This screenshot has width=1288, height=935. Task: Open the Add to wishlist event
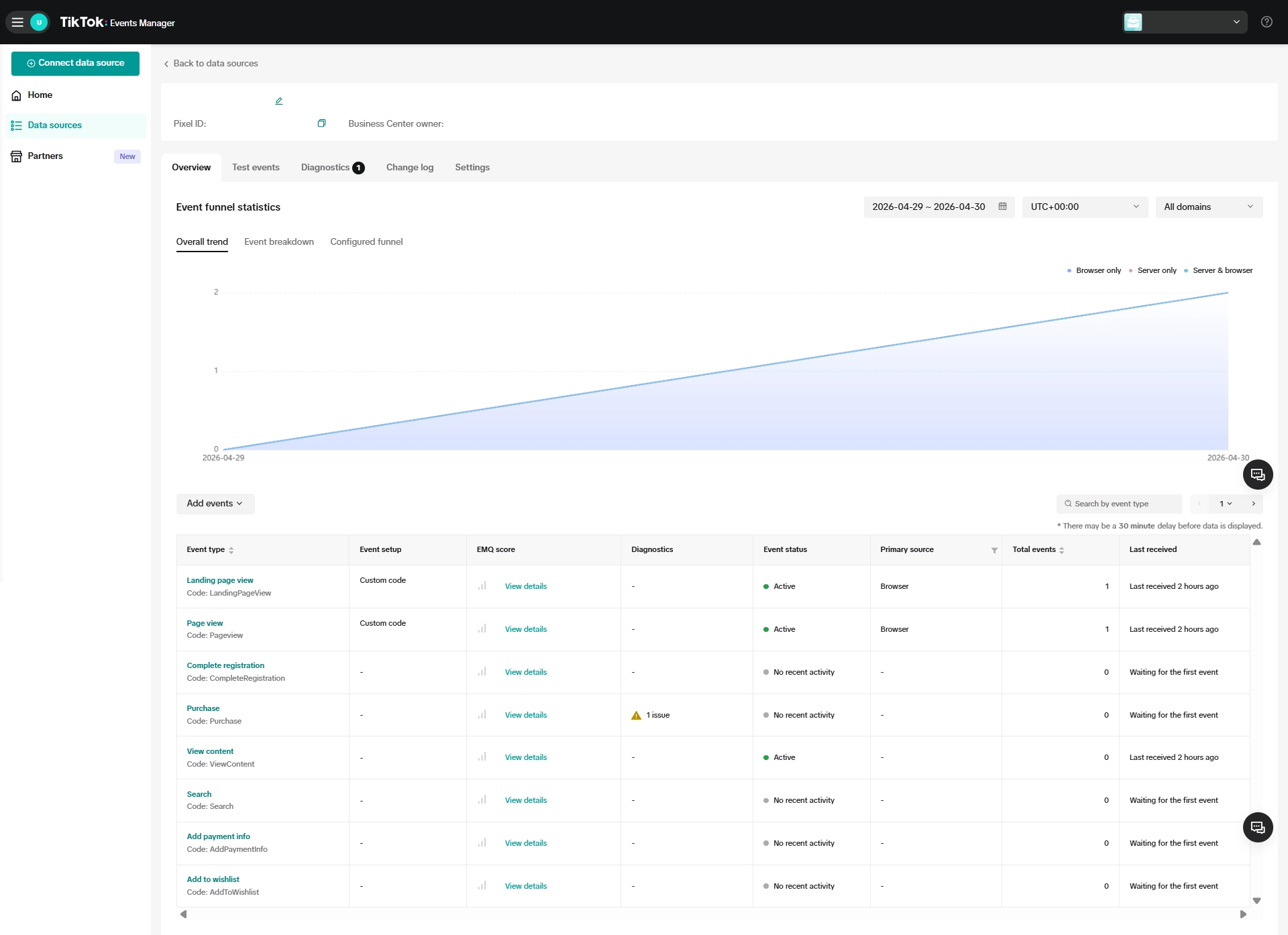213,880
